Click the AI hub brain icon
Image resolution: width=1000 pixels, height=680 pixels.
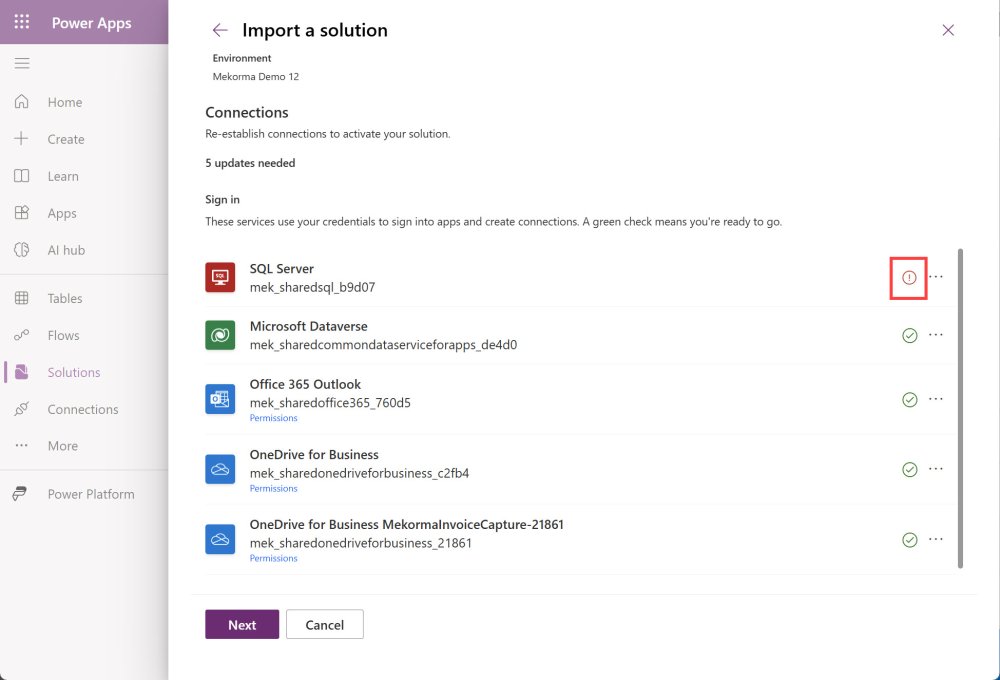pos(22,249)
